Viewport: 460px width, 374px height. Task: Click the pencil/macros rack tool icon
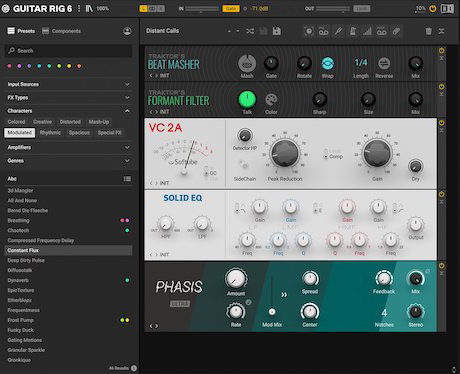pyautogui.click(x=338, y=31)
